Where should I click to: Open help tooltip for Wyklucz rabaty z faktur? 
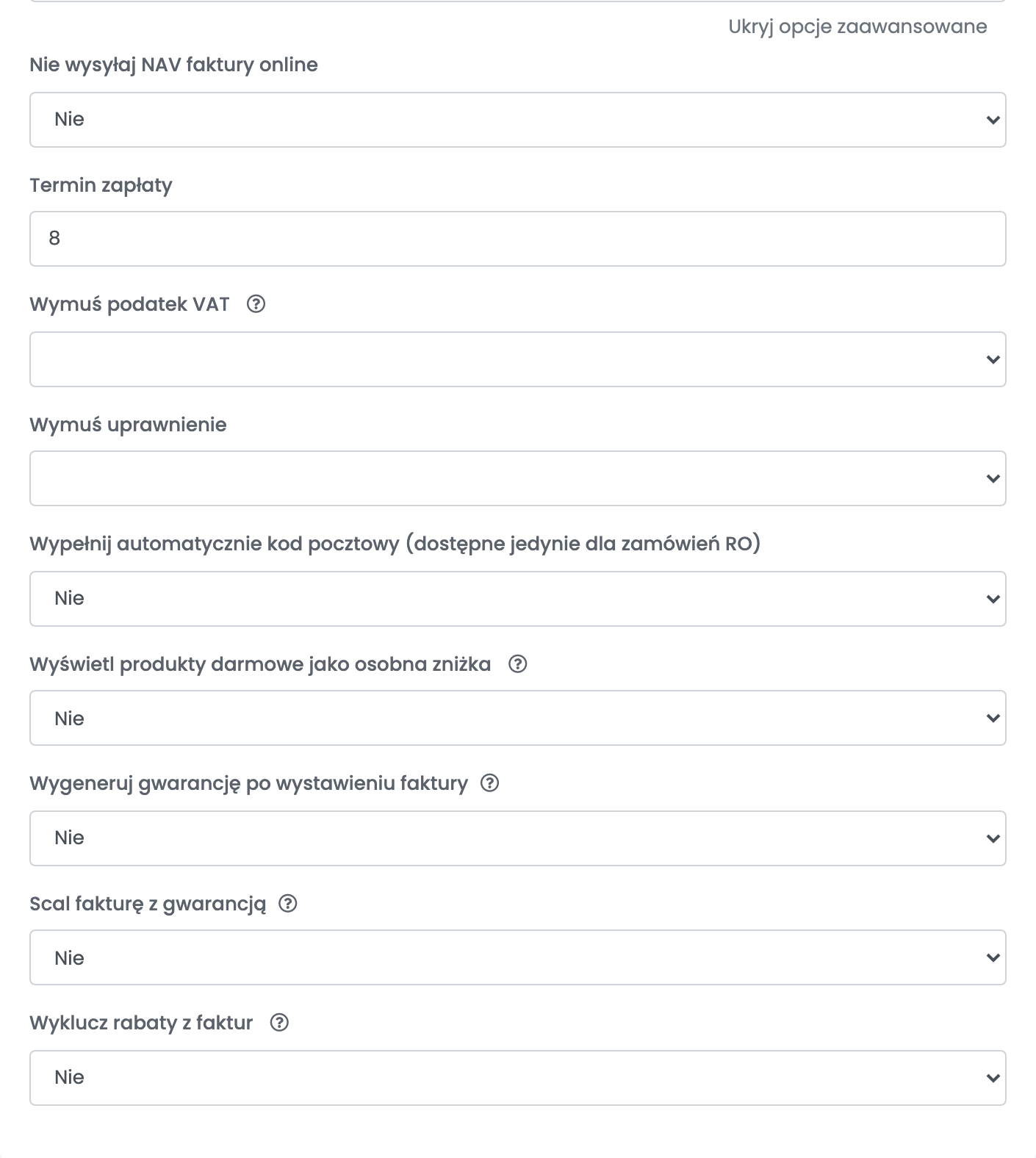click(x=279, y=1023)
